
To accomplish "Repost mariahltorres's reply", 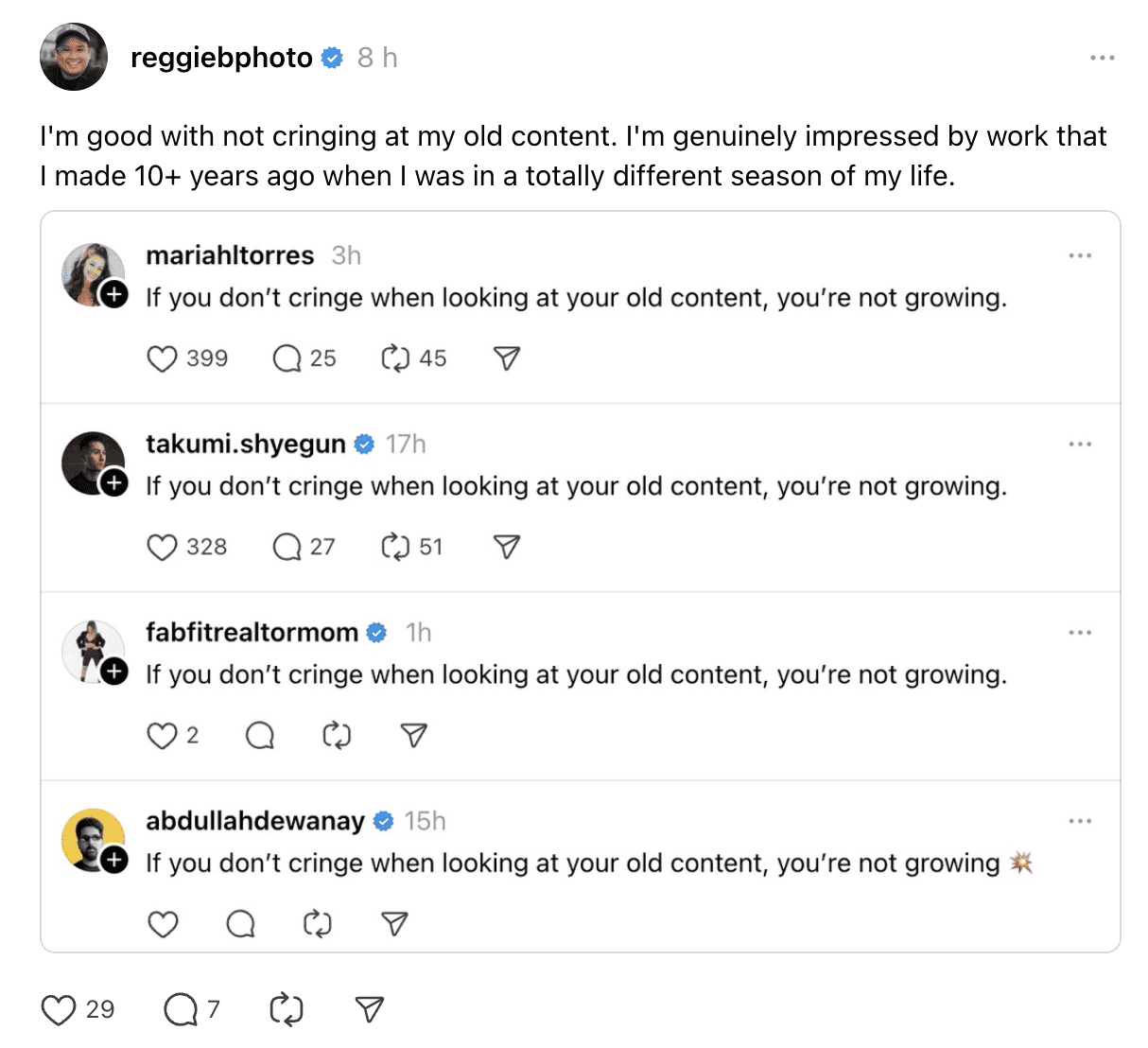I will coord(399,358).
